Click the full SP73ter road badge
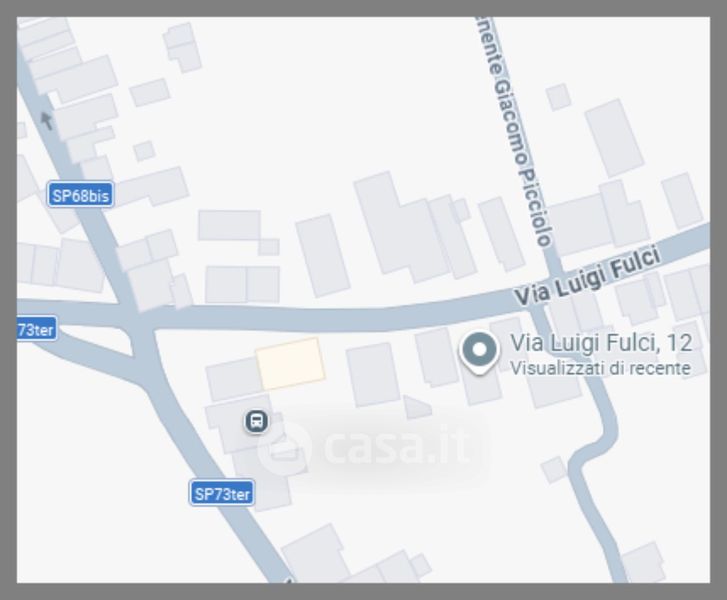Viewport: 727px width, 600px height. pyautogui.click(x=222, y=493)
